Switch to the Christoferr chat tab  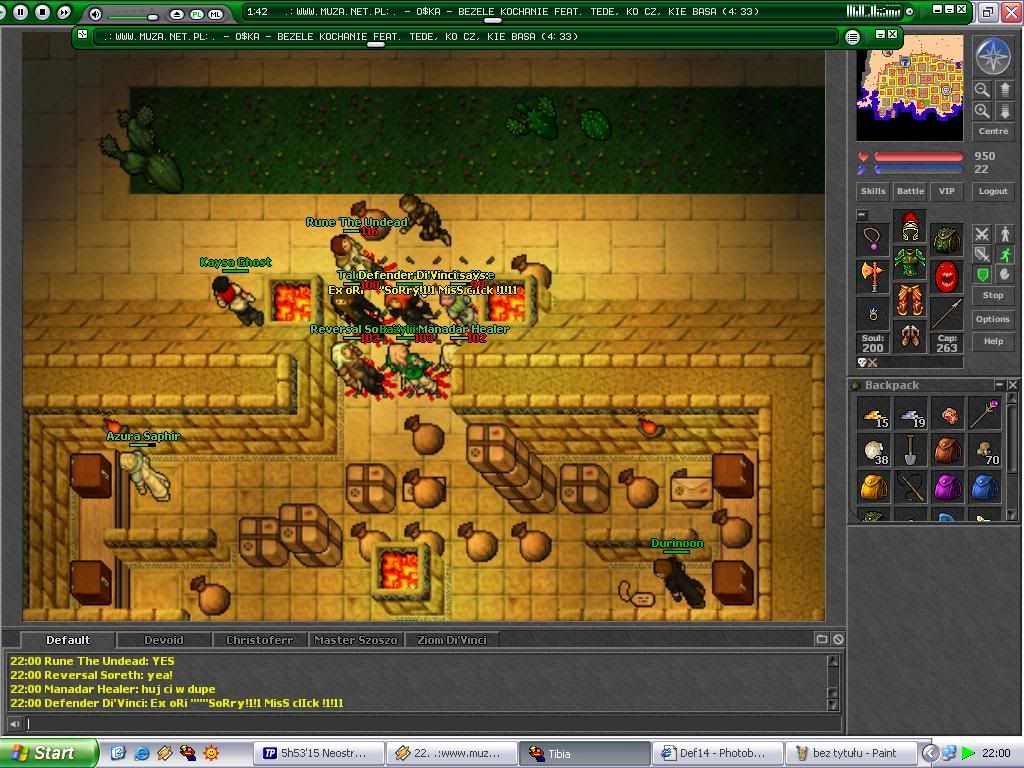pyautogui.click(x=260, y=640)
